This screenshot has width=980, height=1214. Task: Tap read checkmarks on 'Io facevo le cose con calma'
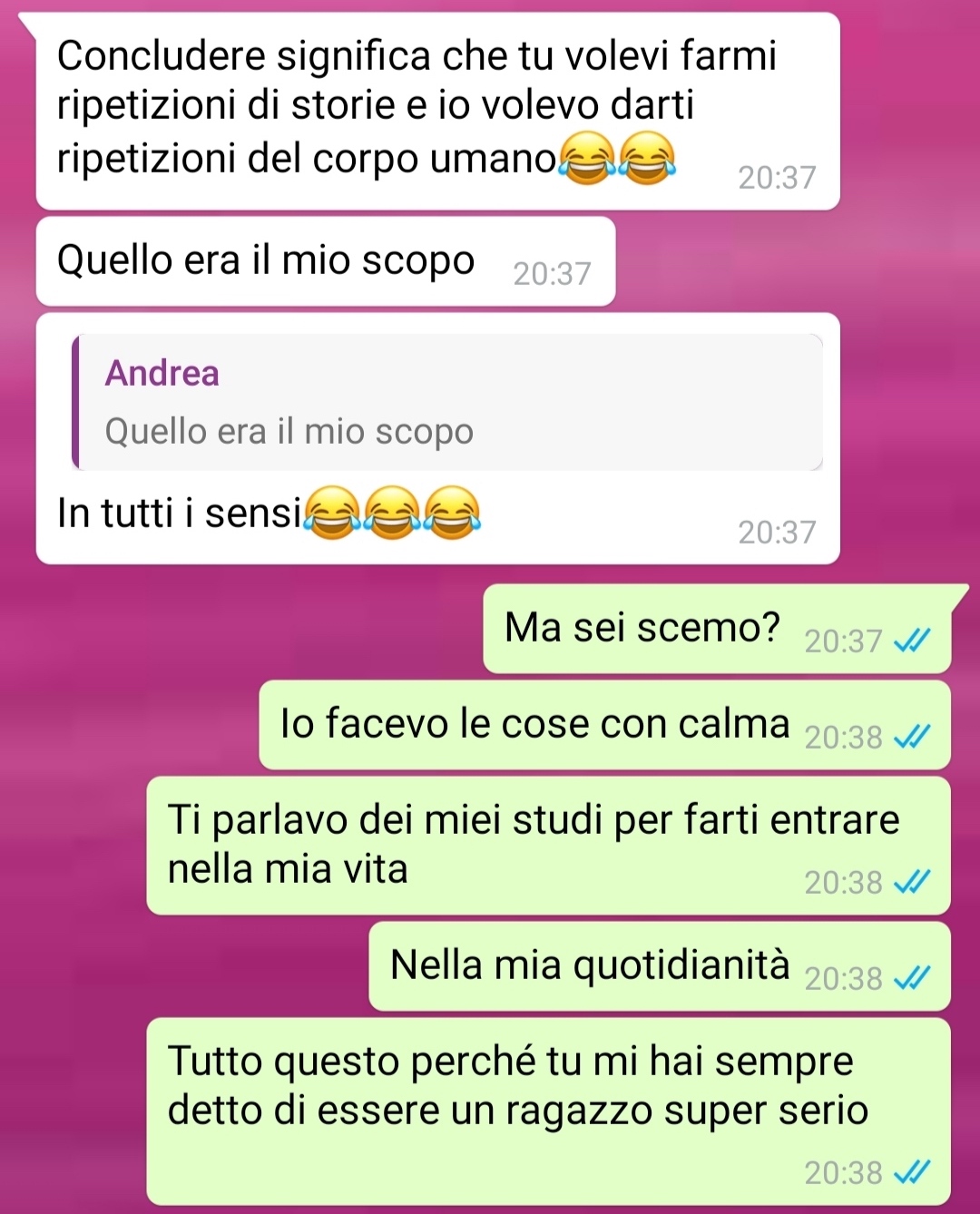coord(912,738)
